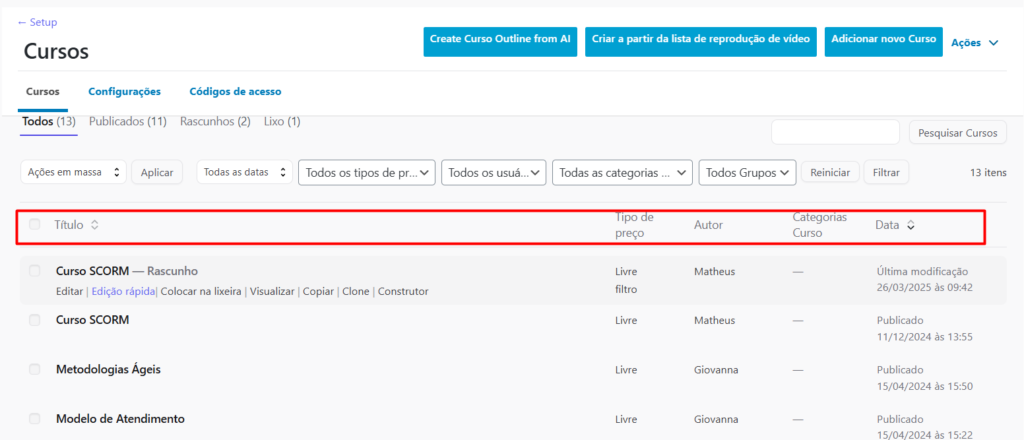
Task: Tick the Modelo de Atendimento checkbox
Action: [35, 418]
